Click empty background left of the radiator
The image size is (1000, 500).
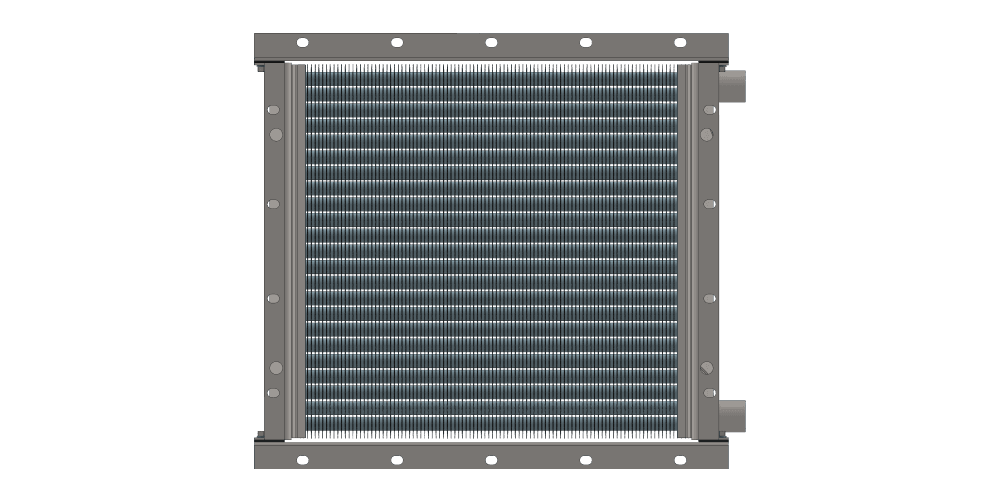[120, 250]
